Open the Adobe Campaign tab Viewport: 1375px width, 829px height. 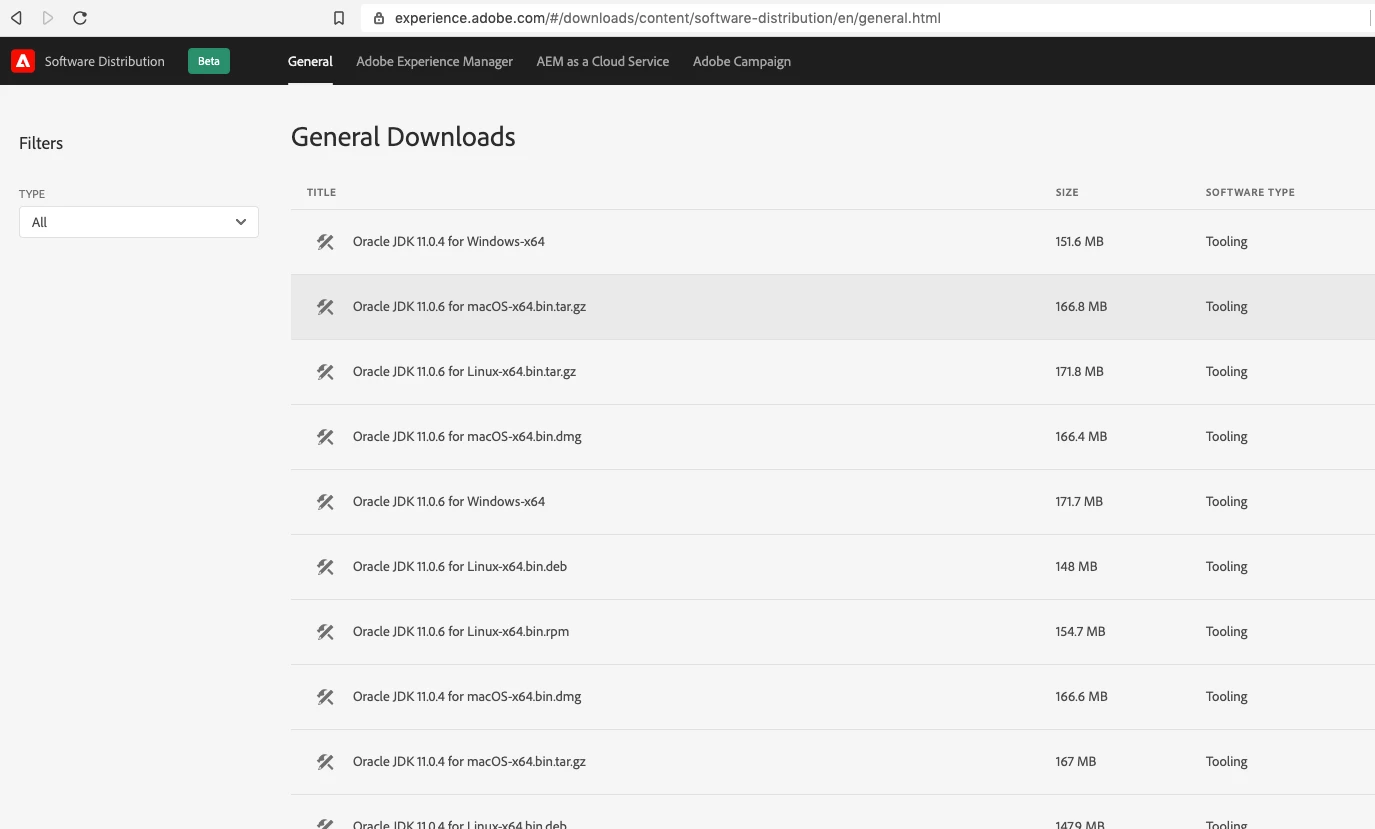742,61
